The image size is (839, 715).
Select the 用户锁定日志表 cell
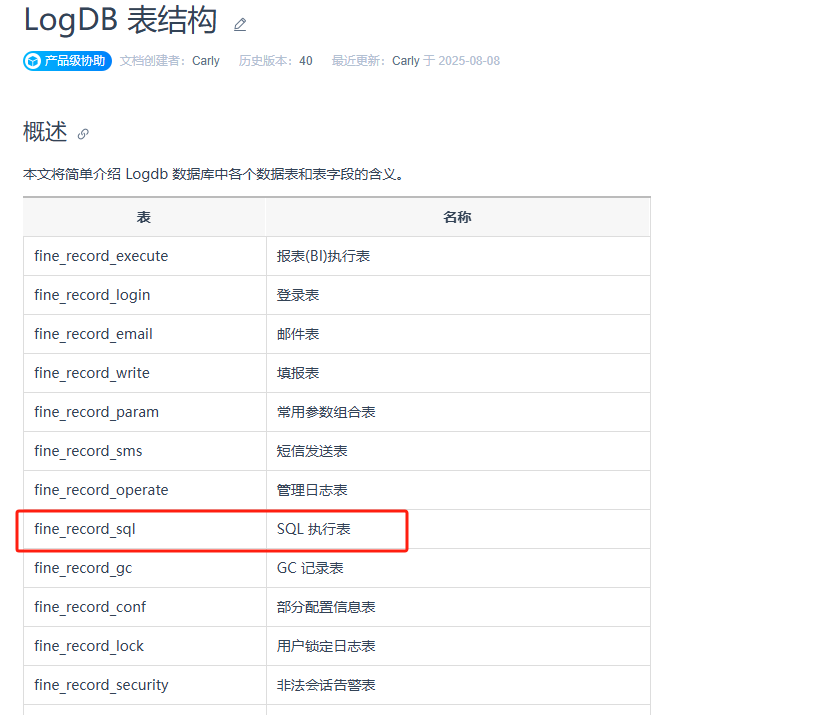click(x=458, y=647)
